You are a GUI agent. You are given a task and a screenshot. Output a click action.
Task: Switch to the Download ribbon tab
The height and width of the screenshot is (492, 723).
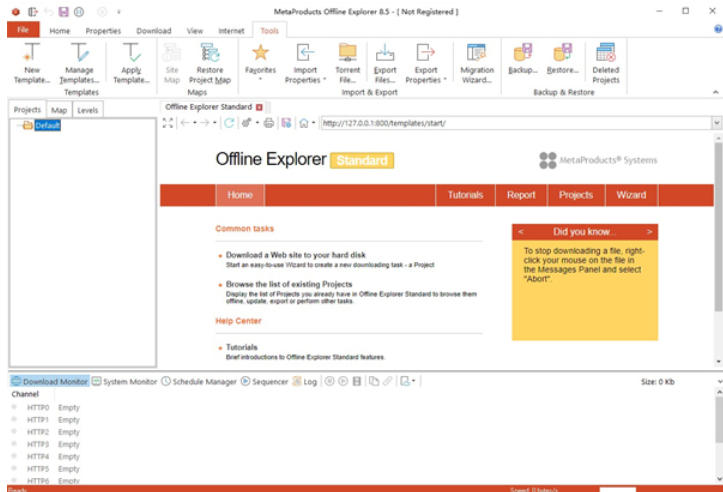[x=154, y=31]
